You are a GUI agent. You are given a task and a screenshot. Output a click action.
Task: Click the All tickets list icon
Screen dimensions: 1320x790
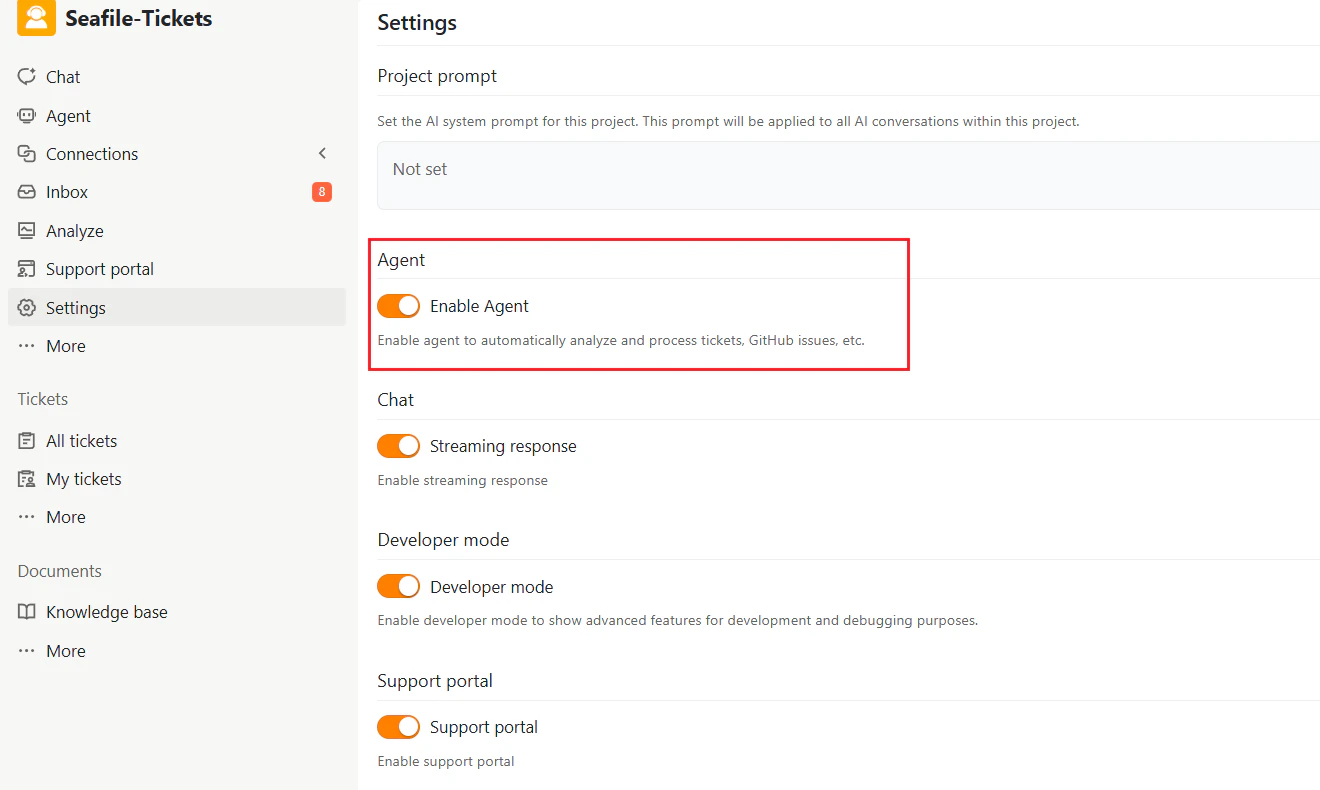coord(27,441)
